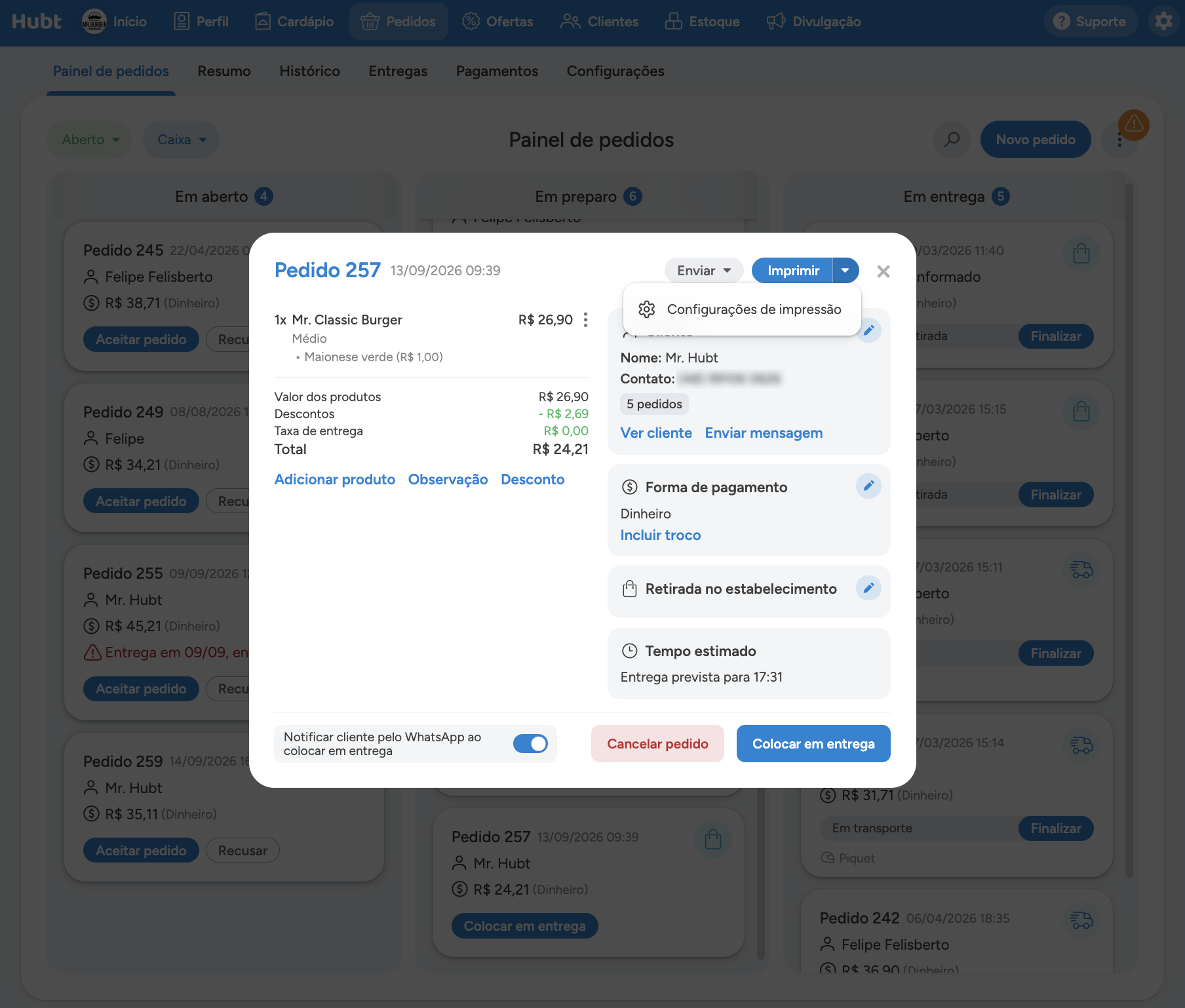Go to the Cardápio menu
Viewport: 1185px width, 1008px height.
click(294, 22)
